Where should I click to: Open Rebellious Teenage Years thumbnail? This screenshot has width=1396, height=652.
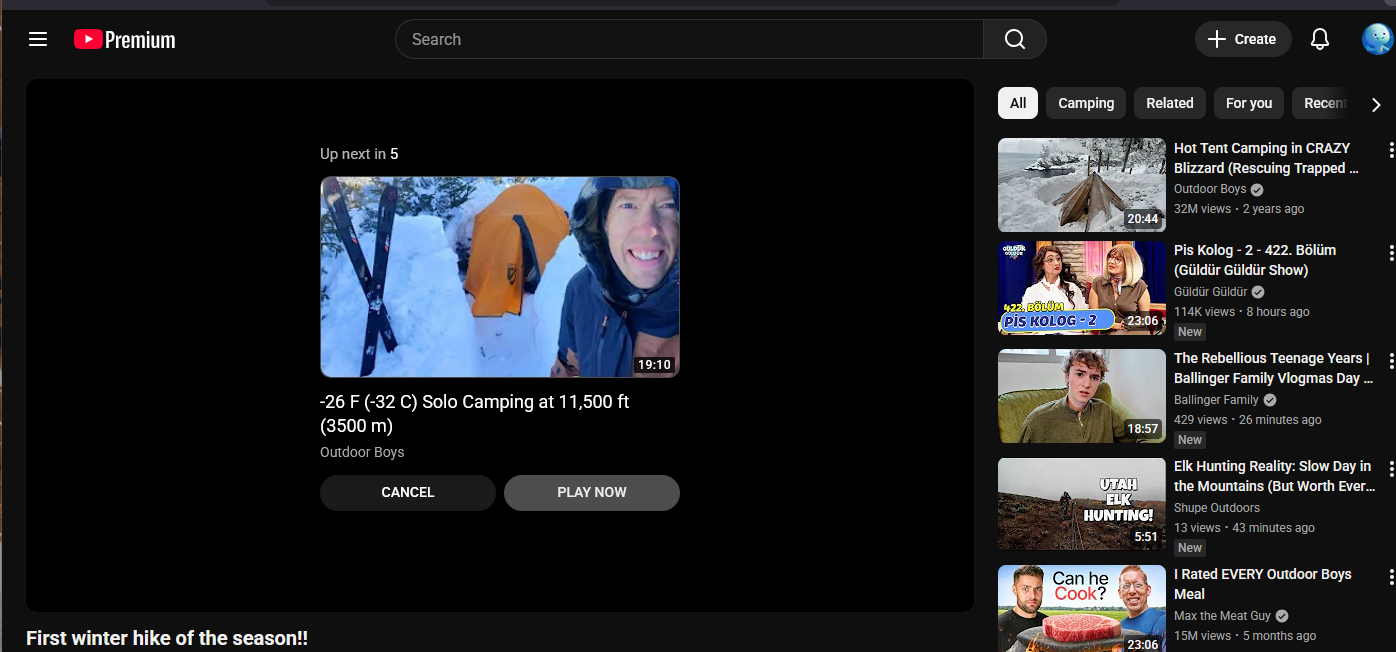[x=1082, y=396]
